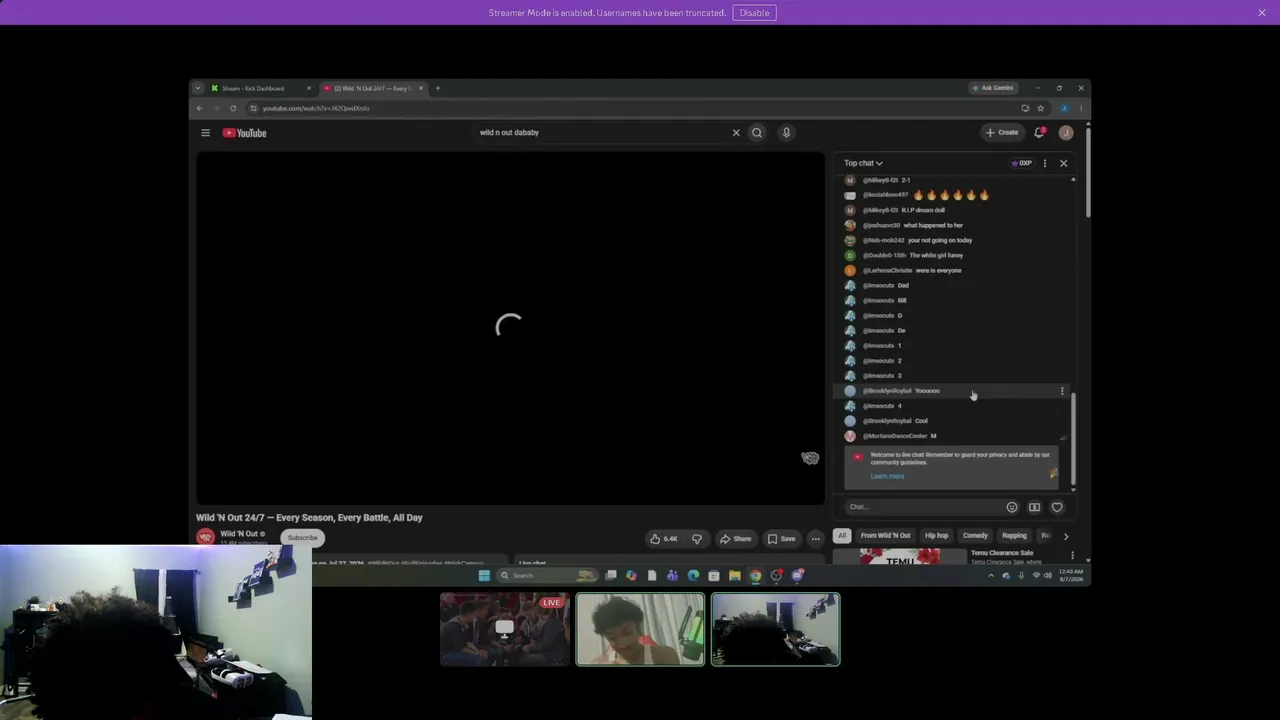
Task: Open the YouTube Create menu
Action: click(1002, 133)
